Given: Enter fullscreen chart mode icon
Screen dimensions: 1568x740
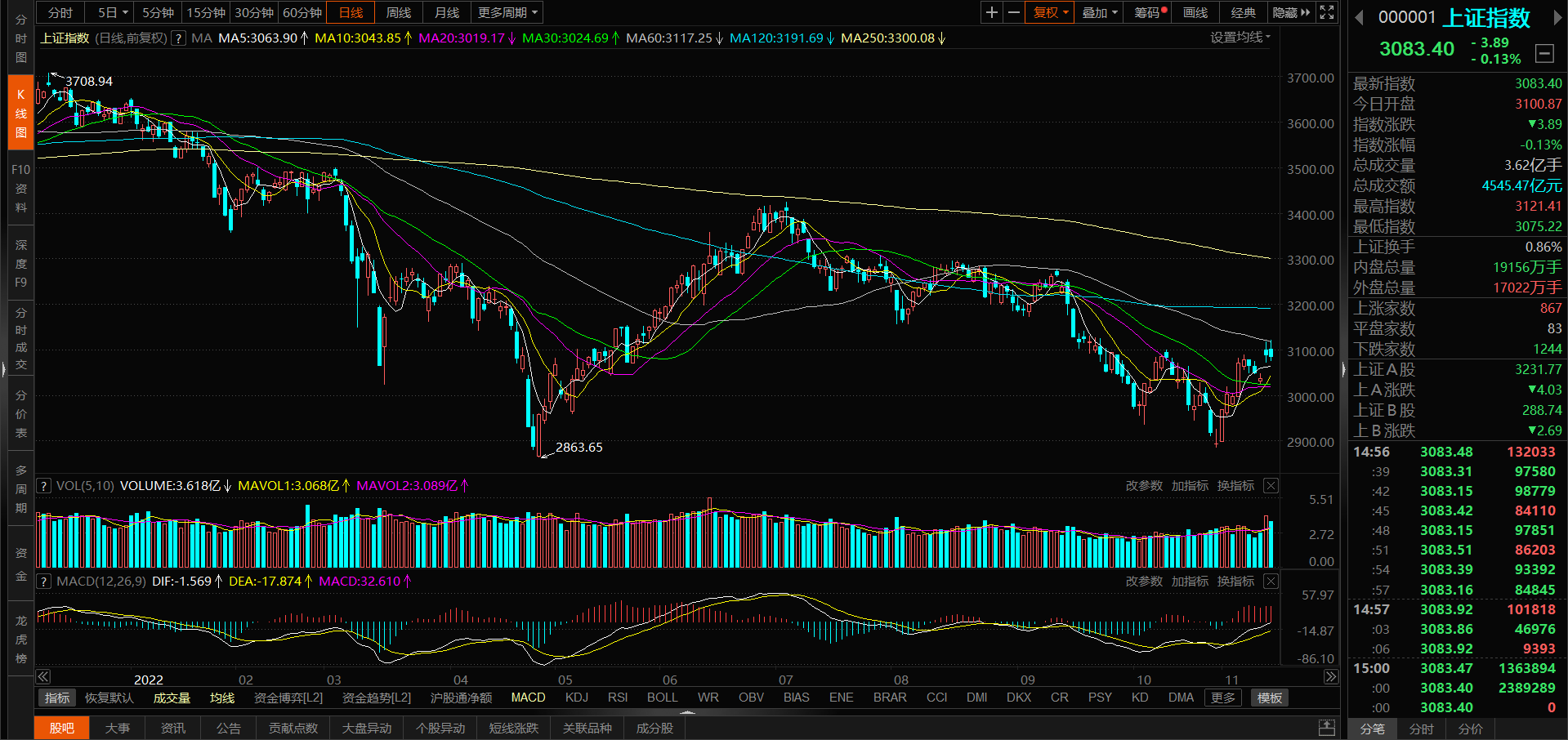Looking at the screenshot, I should [x=1327, y=12].
